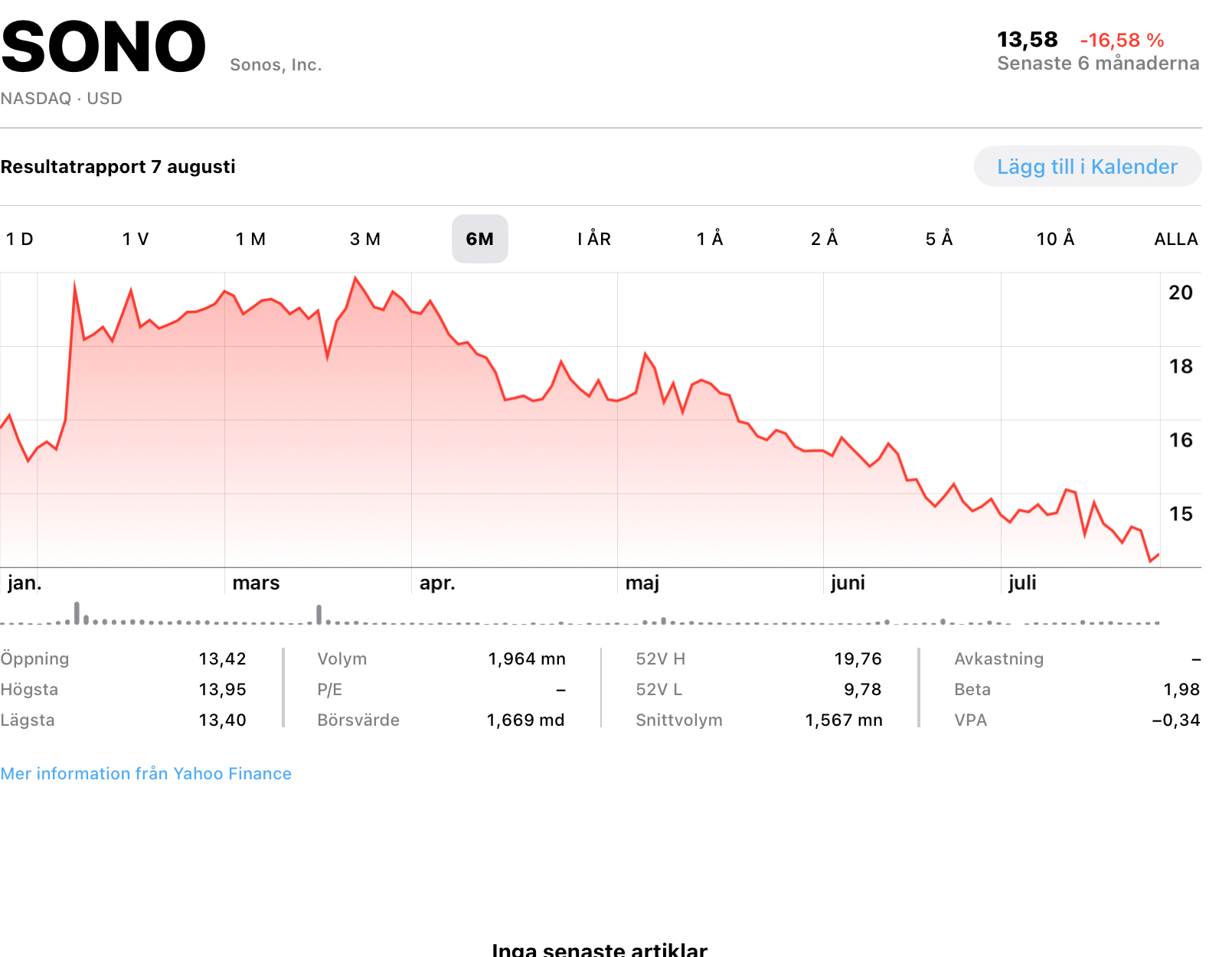
Task: Switch chart to 10 Å range
Action: coord(1055,239)
